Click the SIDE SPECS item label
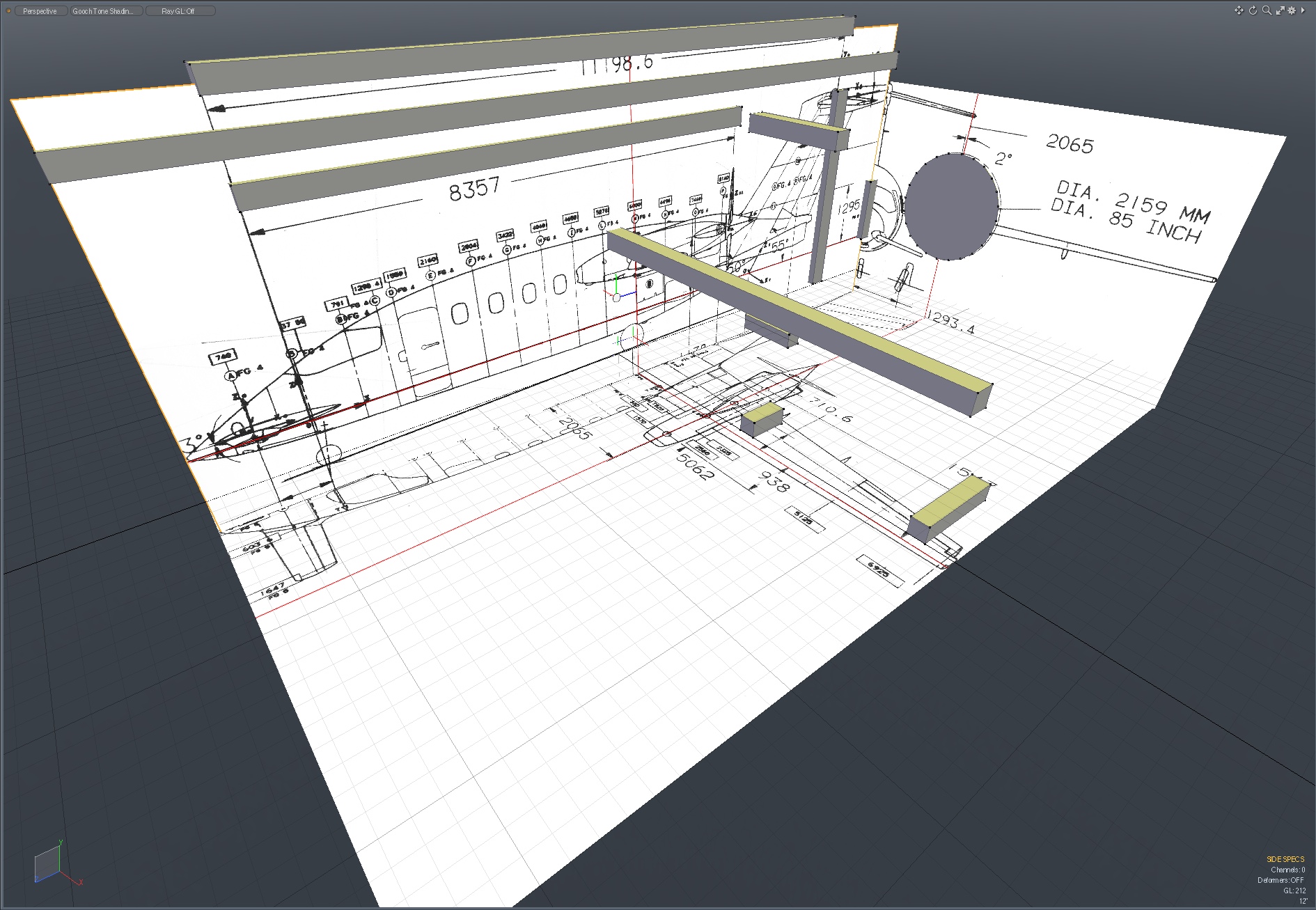Image resolution: width=1316 pixels, height=910 pixels. pyautogui.click(x=1285, y=859)
